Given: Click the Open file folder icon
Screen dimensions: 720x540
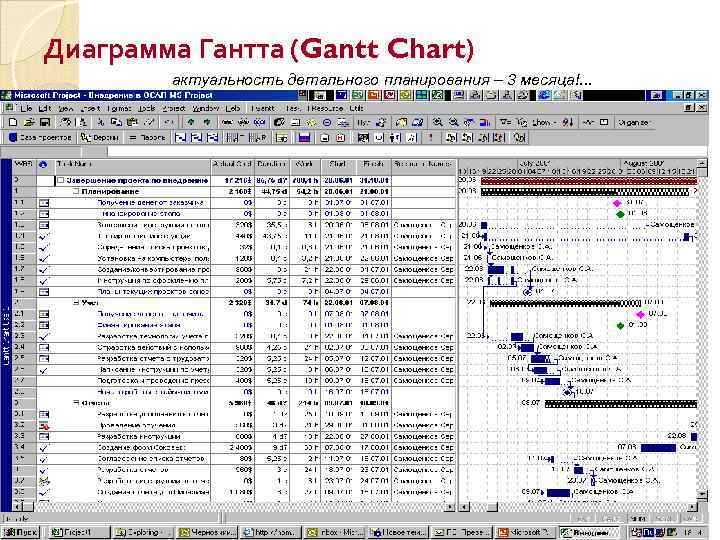Looking at the screenshot, I should tap(29, 122).
